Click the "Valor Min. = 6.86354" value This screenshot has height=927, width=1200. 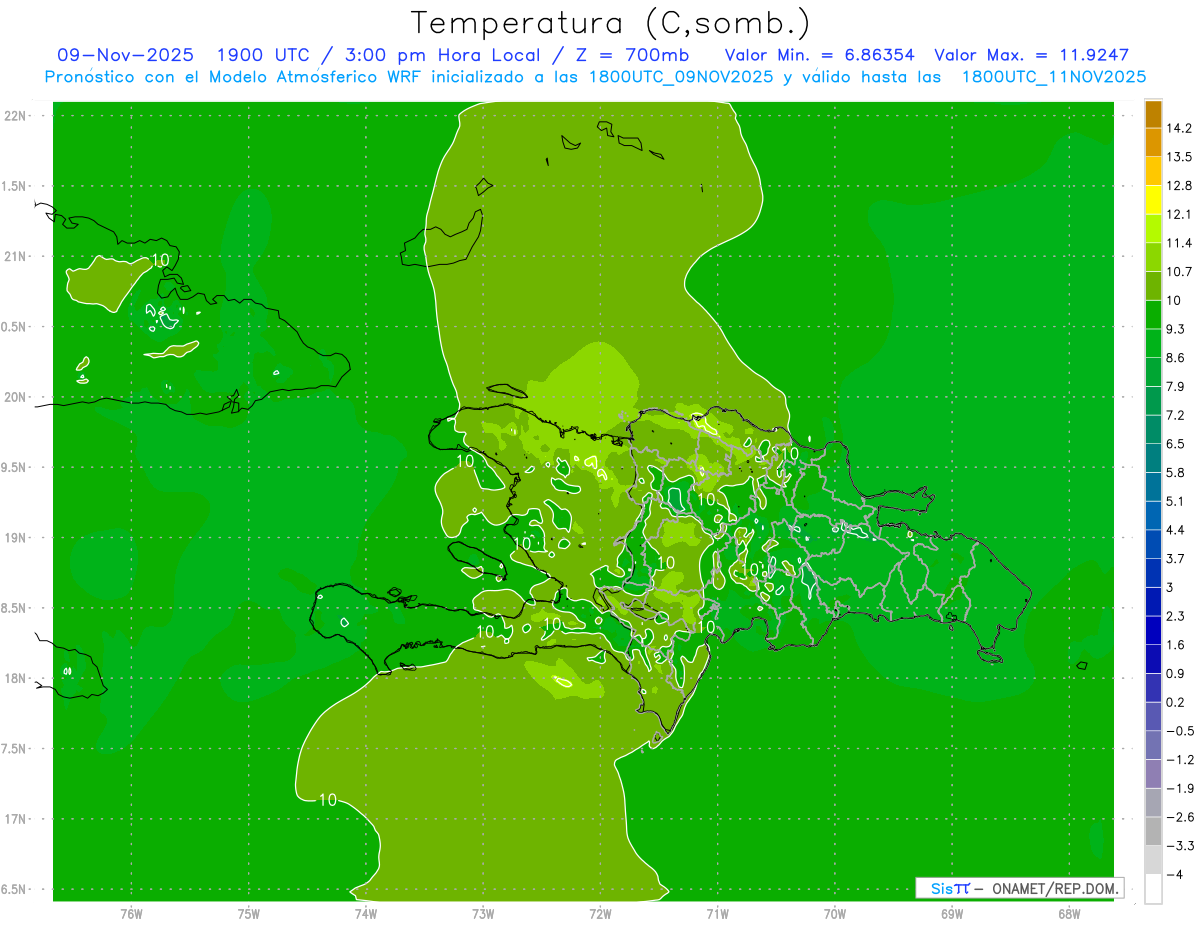point(819,55)
